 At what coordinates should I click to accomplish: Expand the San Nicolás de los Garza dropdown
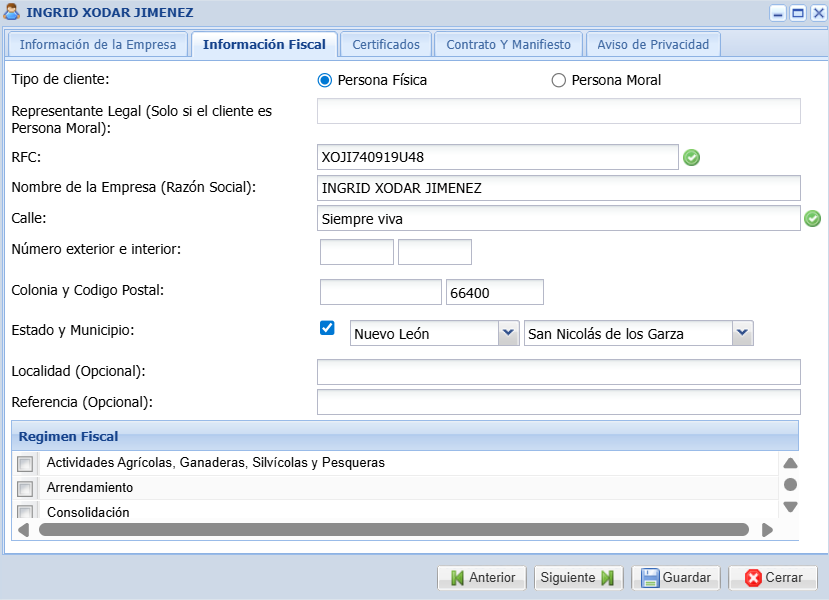tap(741, 334)
